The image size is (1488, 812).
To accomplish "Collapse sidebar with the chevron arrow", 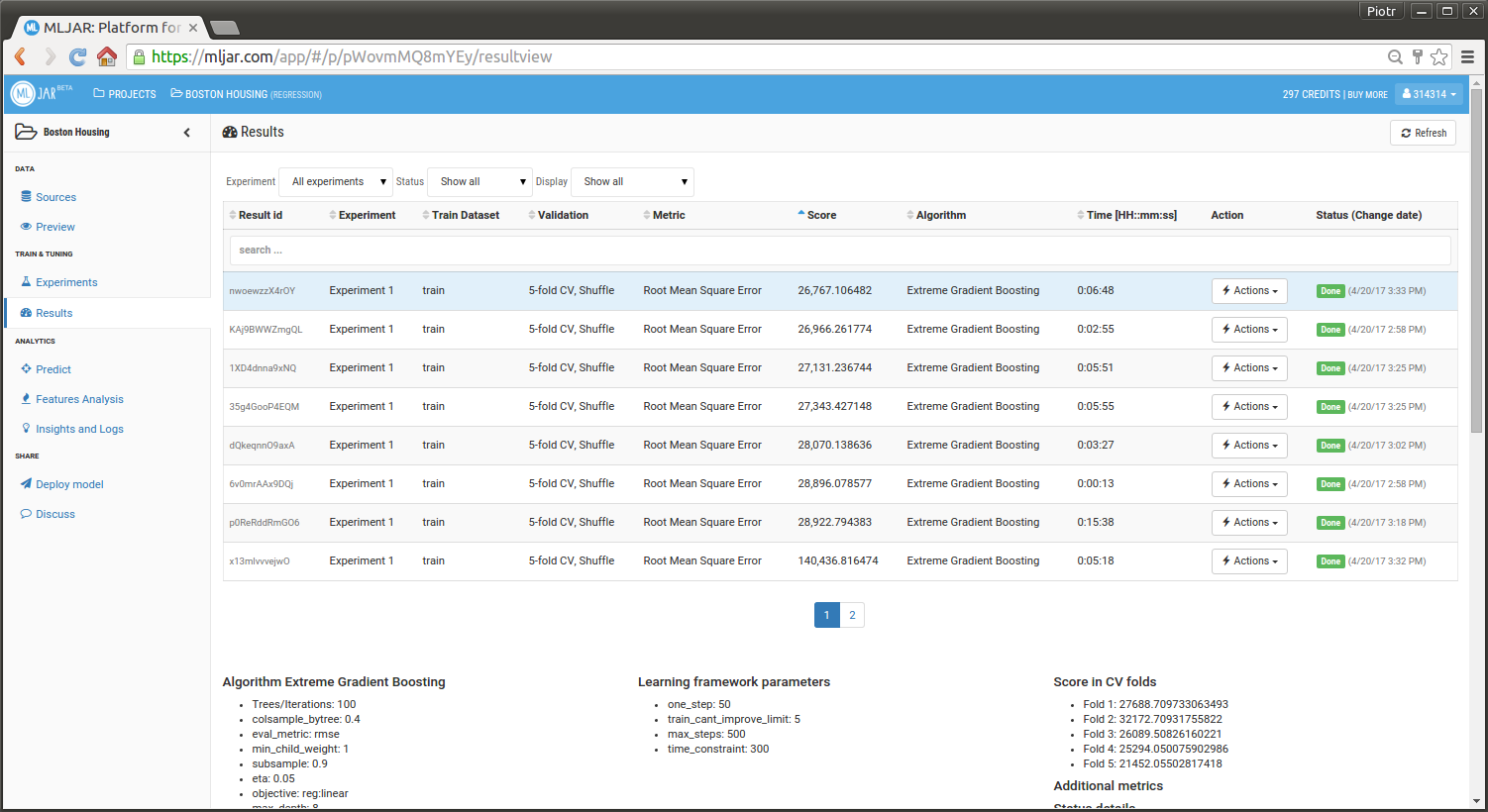I will [x=187, y=133].
